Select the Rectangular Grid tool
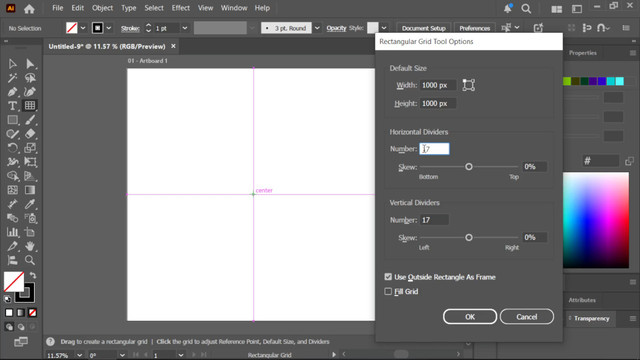 pos(30,106)
